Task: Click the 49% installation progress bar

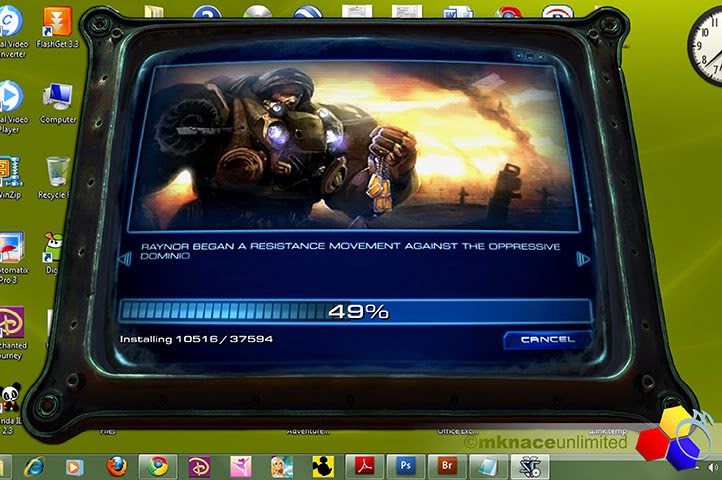Action: pos(355,311)
